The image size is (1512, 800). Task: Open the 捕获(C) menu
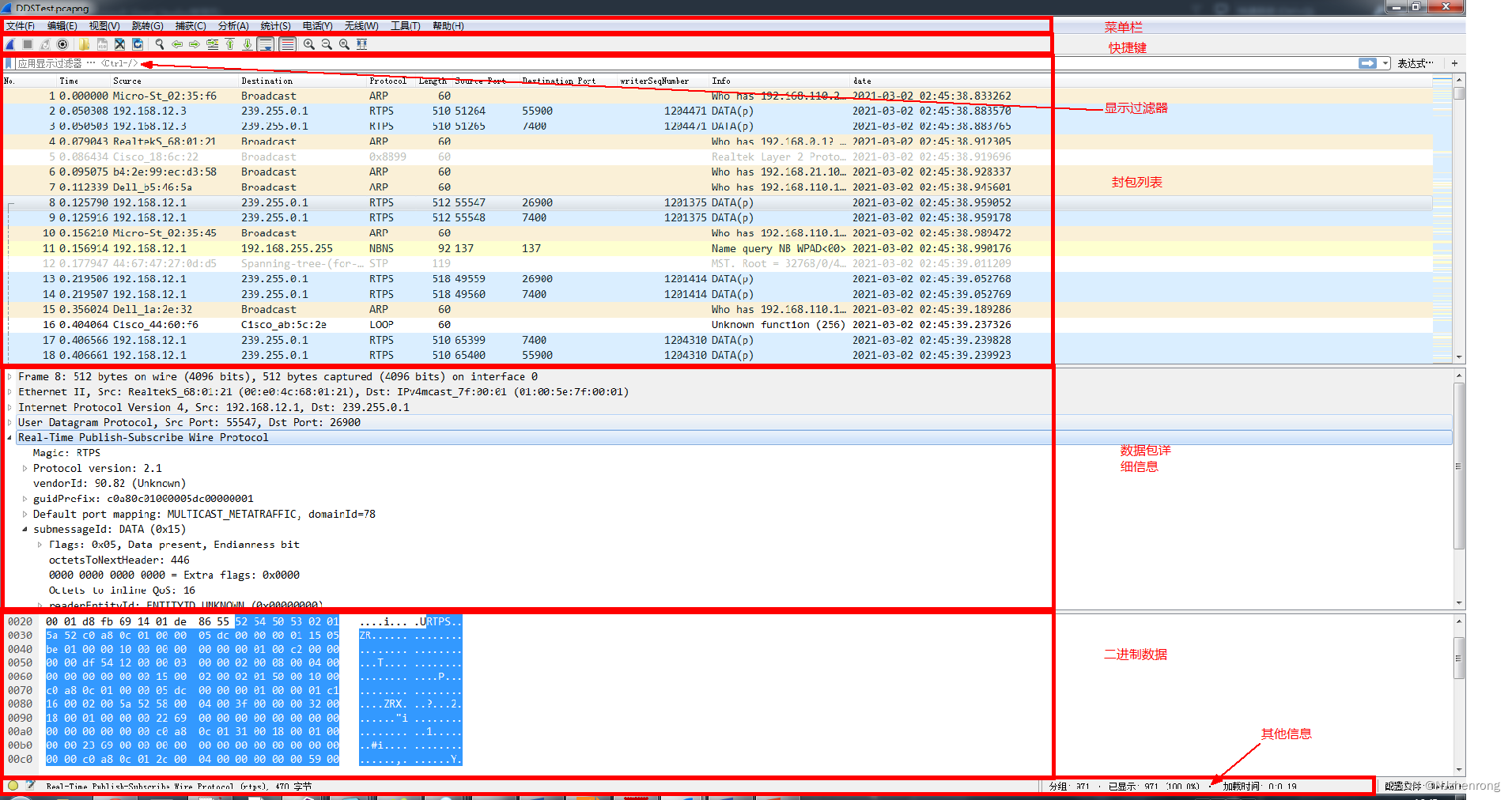point(189,25)
